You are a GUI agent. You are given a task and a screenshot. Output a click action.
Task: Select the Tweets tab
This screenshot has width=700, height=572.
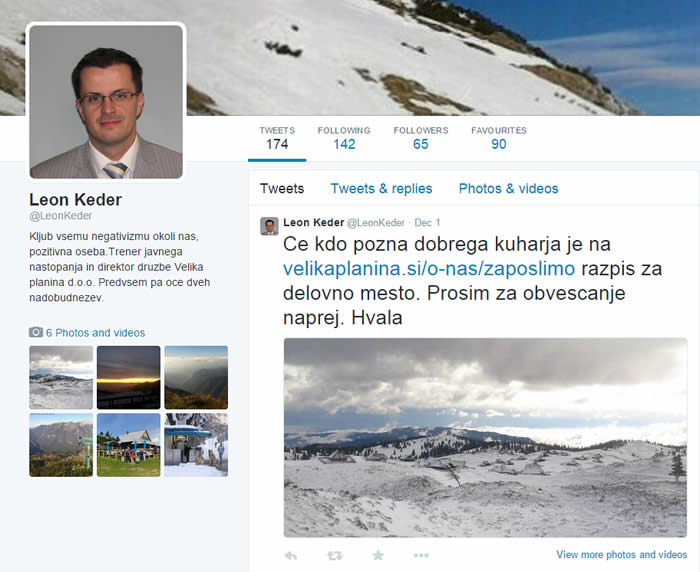[x=282, y=188]
